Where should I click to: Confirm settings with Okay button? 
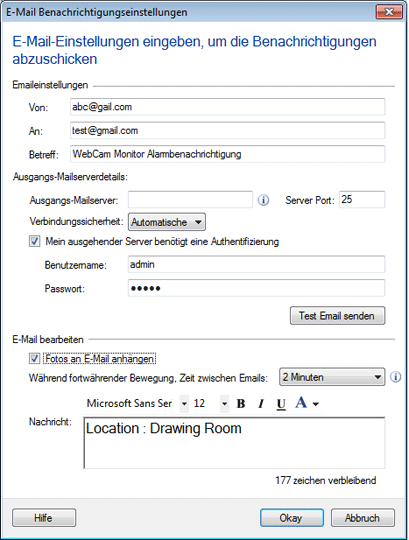click(292, 518)
